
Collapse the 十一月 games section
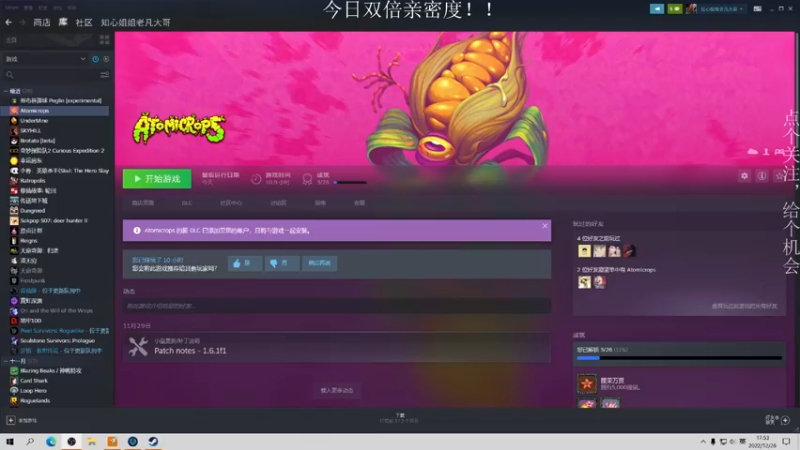pyautogui.click(x=6, y=361)
